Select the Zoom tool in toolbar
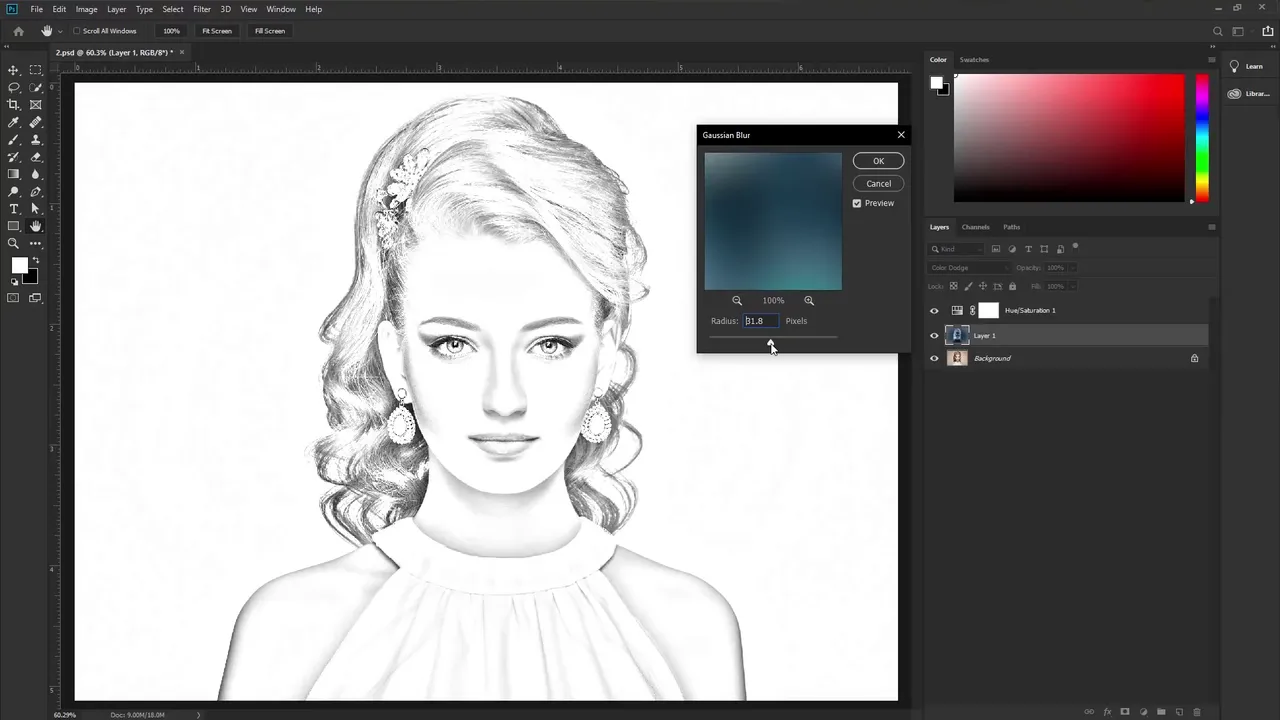This screenshot has height=720, width=1280. (13, 243)
